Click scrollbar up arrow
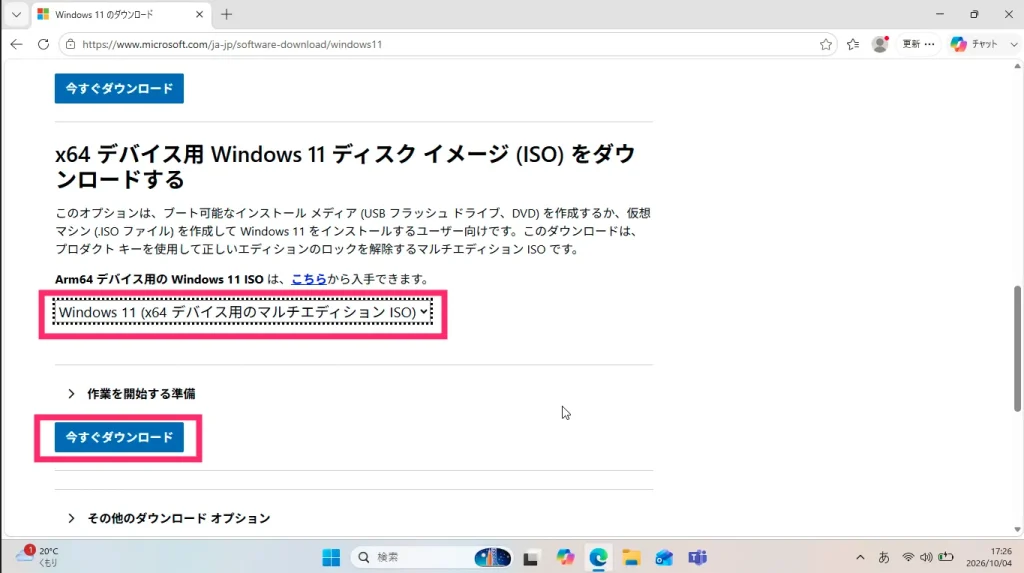The image size is (1024, 573). coord(1017,67)
